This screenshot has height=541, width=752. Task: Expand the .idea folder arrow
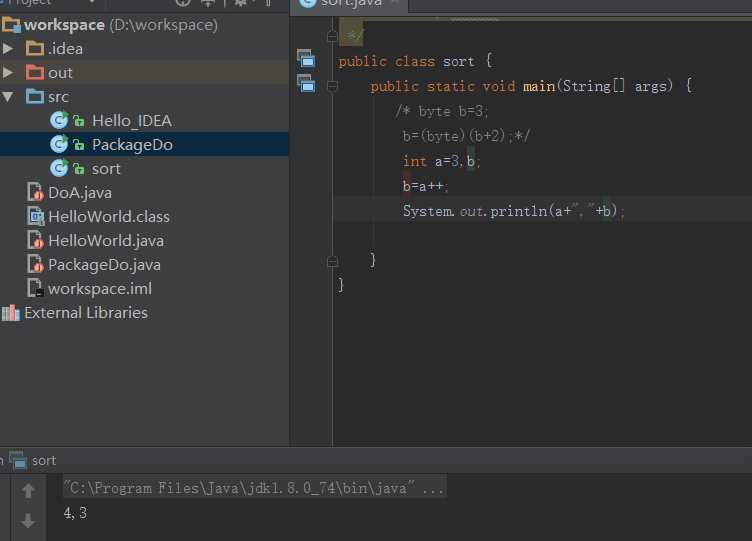(8, 48)
